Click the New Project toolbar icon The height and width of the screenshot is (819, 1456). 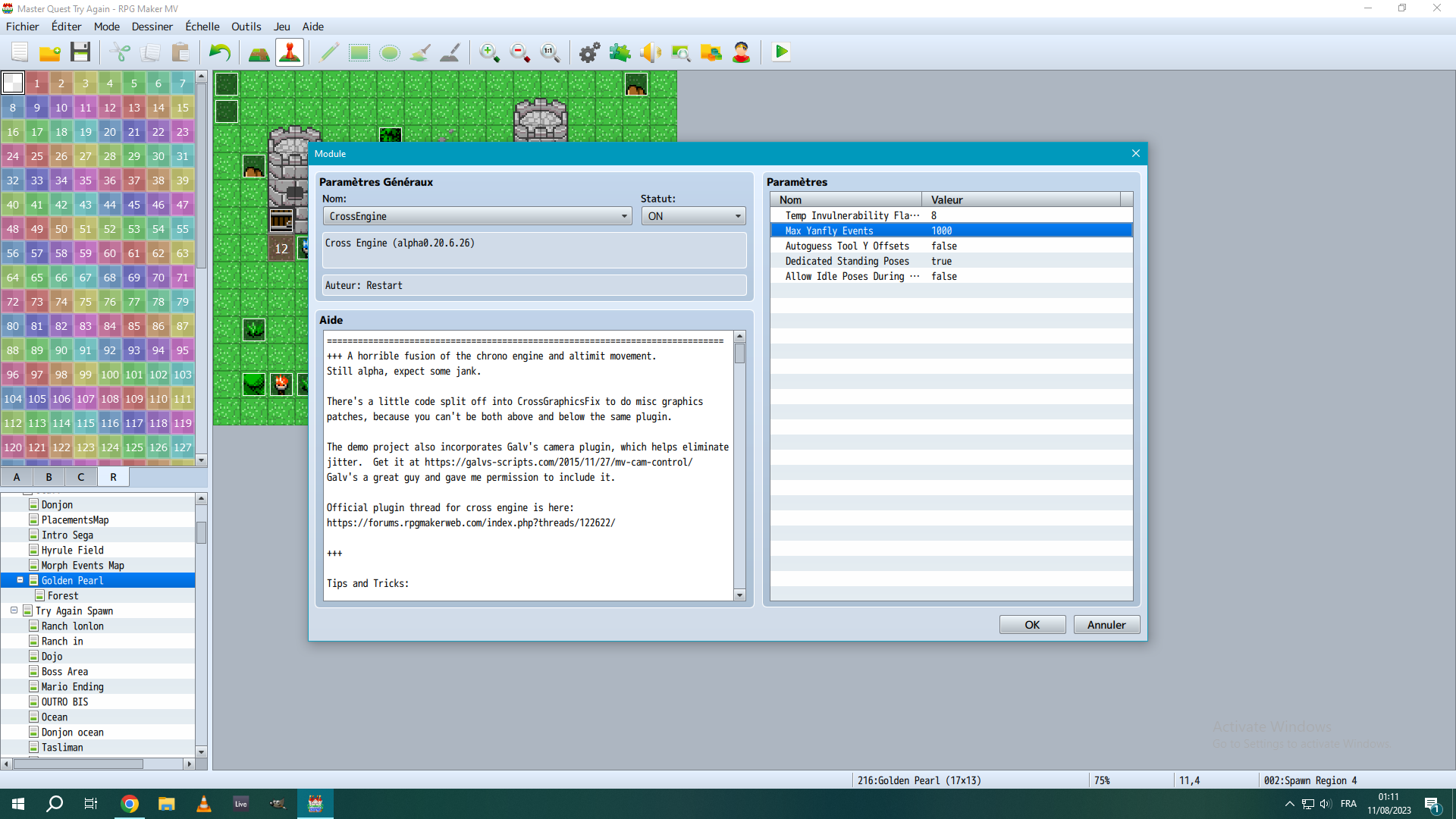(20, 52)
